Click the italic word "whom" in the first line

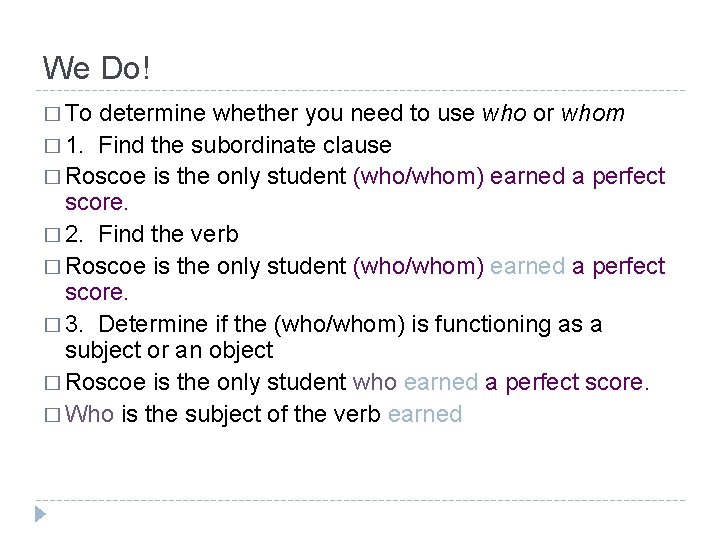pyautogui.click(x=593, y=115)
